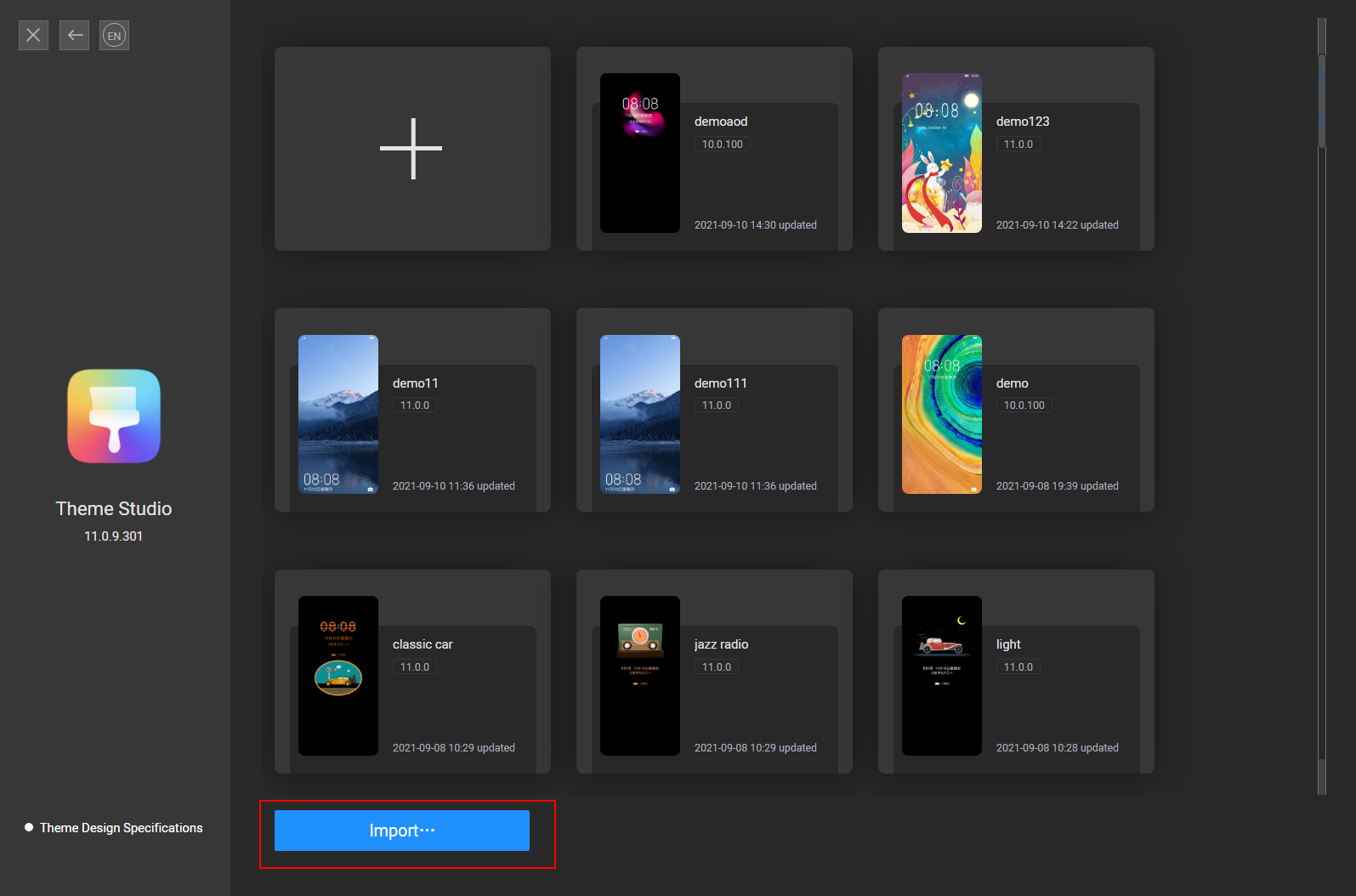Open the light theme thumbnail
1356x896 pixels.
941,676
